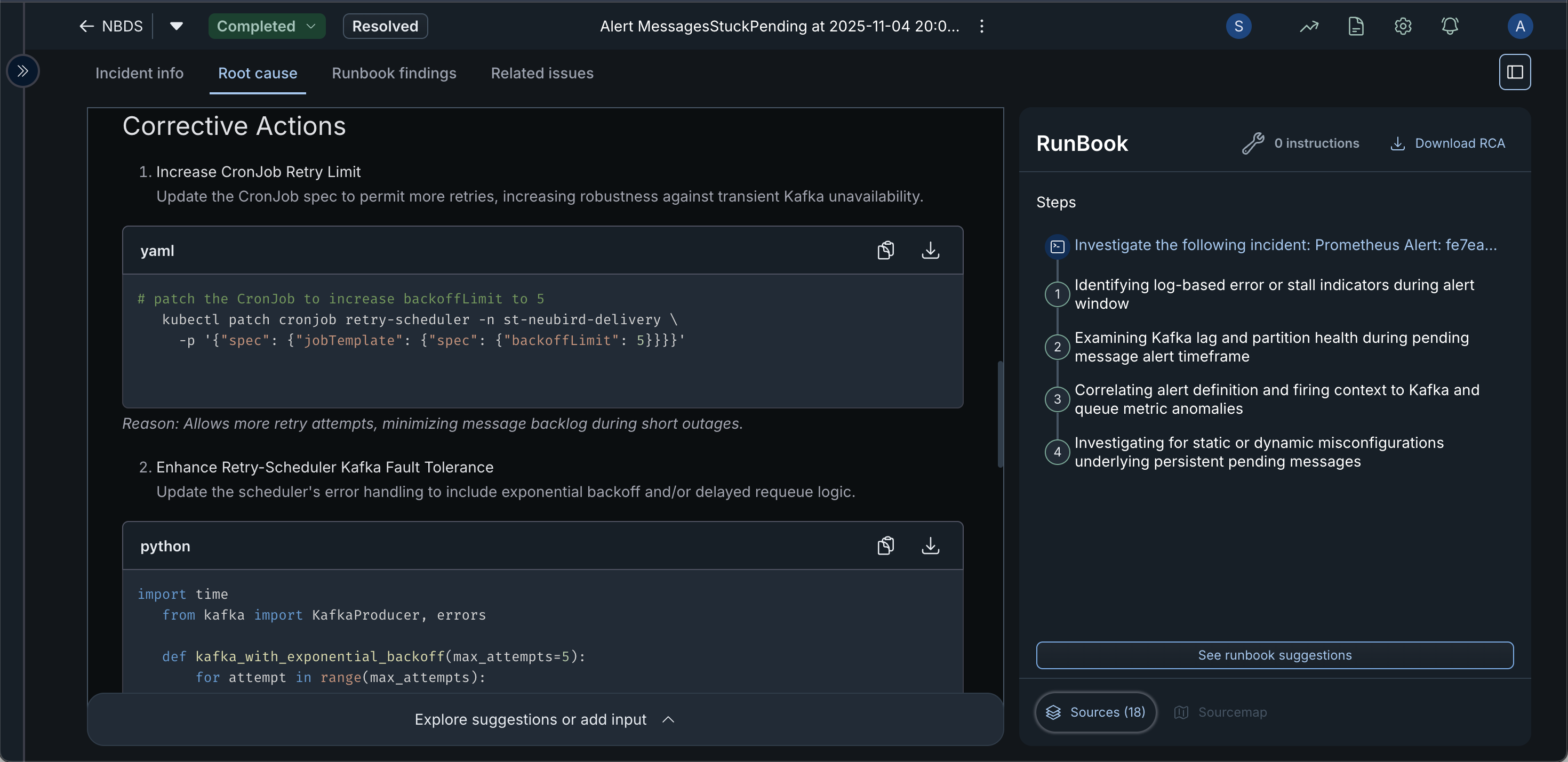Expand Explore suggestions or add input
The height and width of the screenshot is (762, 1568).
545,719
